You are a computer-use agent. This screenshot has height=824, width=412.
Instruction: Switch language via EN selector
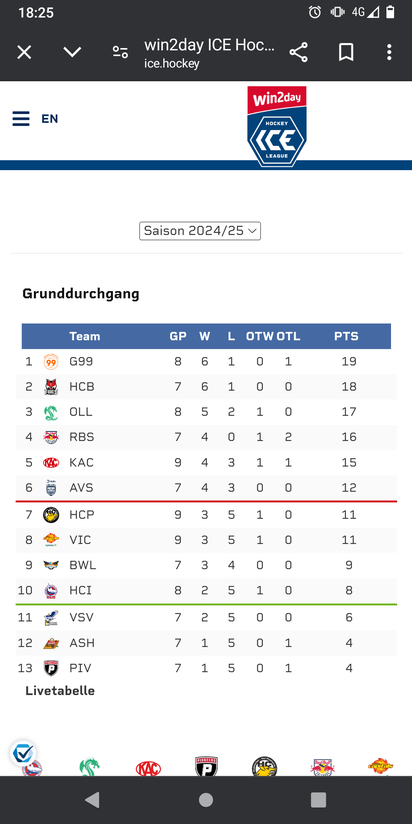tap(50, 119)
